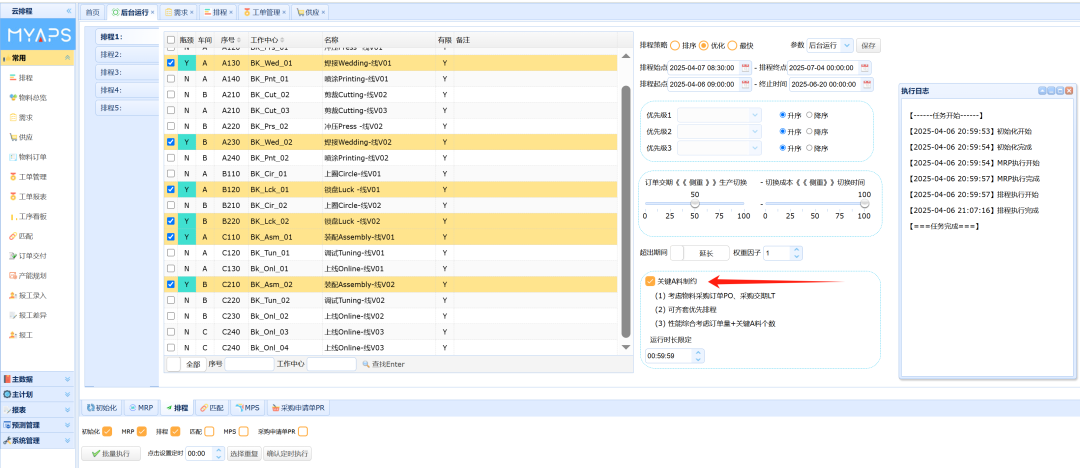Open 物料总览 in the left sidebar

pyautogui.click(x=33, y=97)
